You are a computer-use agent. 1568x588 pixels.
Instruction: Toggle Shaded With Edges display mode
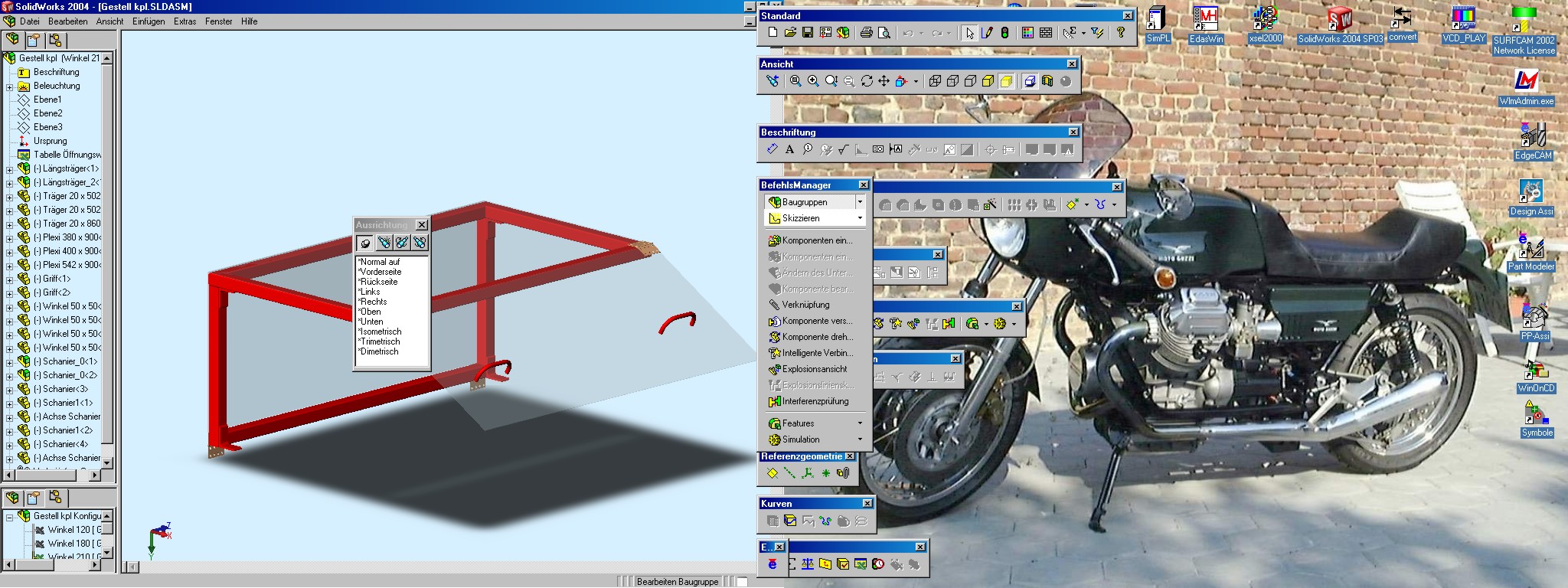pos(988,81)
